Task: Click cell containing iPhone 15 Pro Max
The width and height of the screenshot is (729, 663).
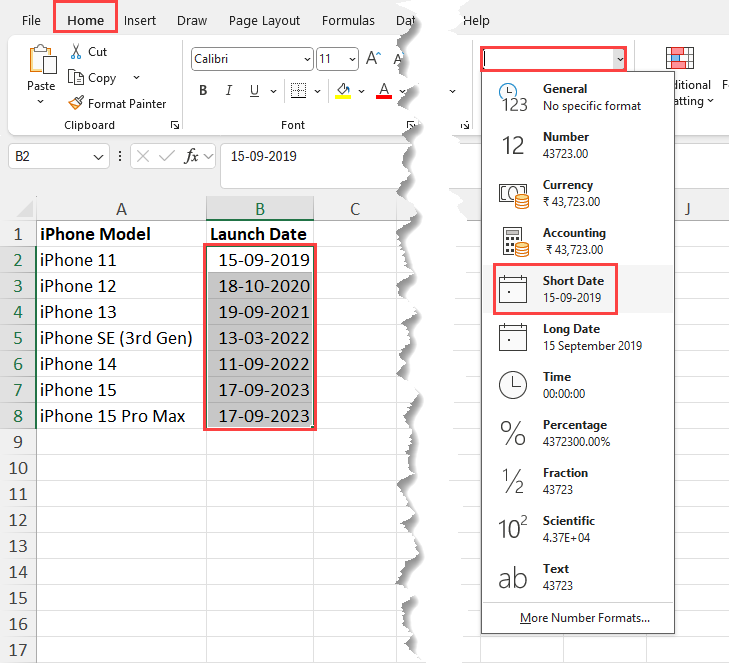Action: click(x=121, y=416)
